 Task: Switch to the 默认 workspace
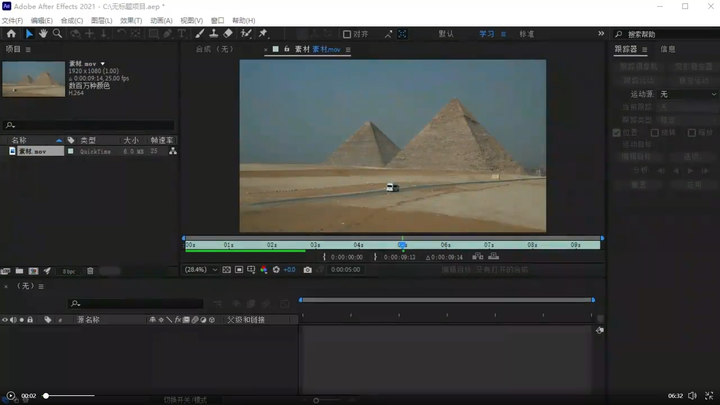446,34
